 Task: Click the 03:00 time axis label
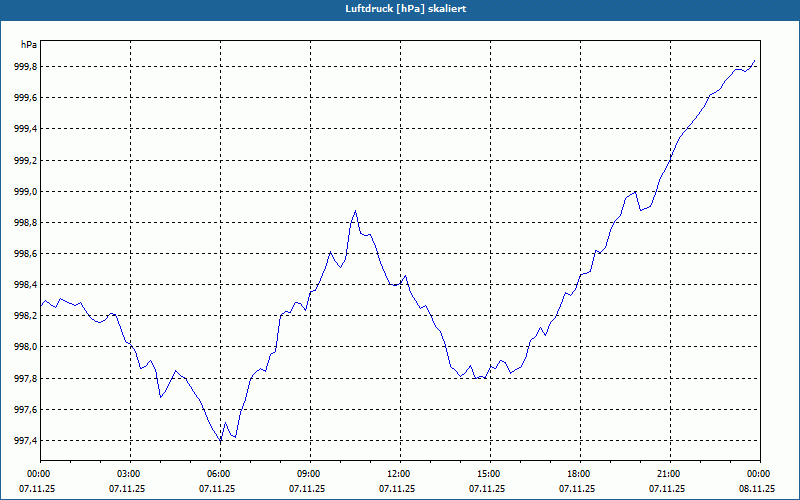coord(128,473)
